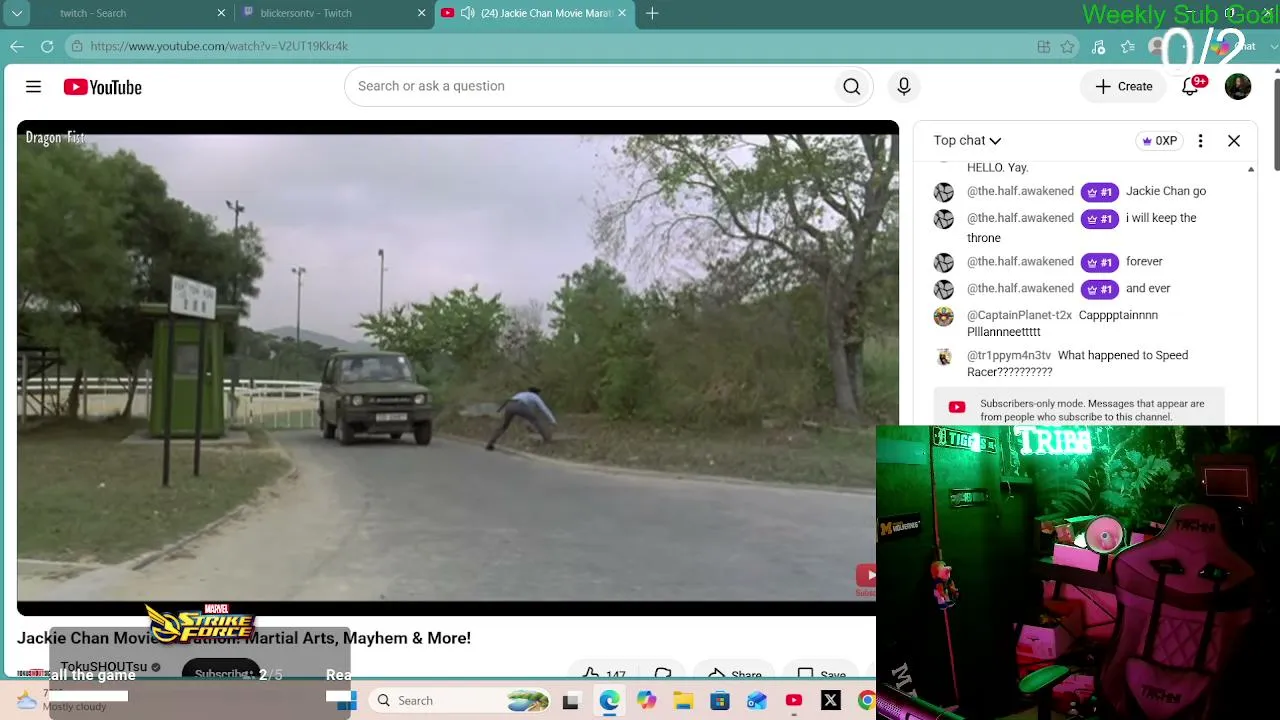Reload the page with the refresh icon
This screenshot has height=720, width=1280.
pyautogui.click(x=47, y=46)
